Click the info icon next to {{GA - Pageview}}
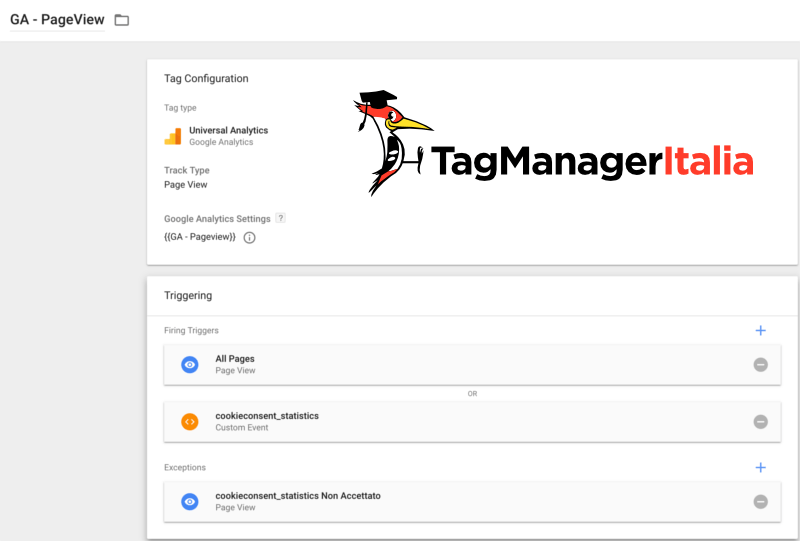The height and width of the screenshot is (560, 800). click(249, 238)
